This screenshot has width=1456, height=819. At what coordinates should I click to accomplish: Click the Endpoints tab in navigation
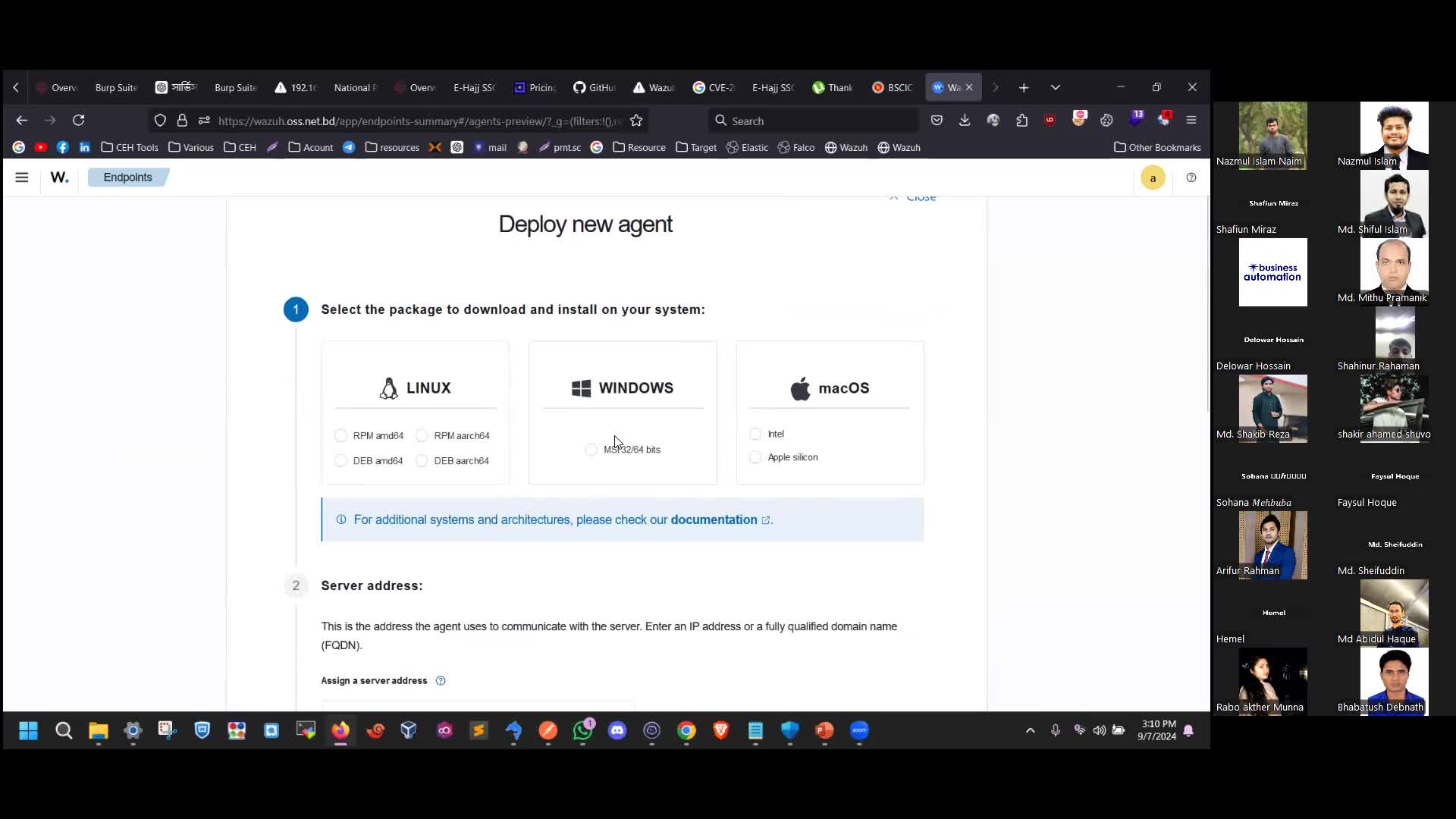coord(127,177)
